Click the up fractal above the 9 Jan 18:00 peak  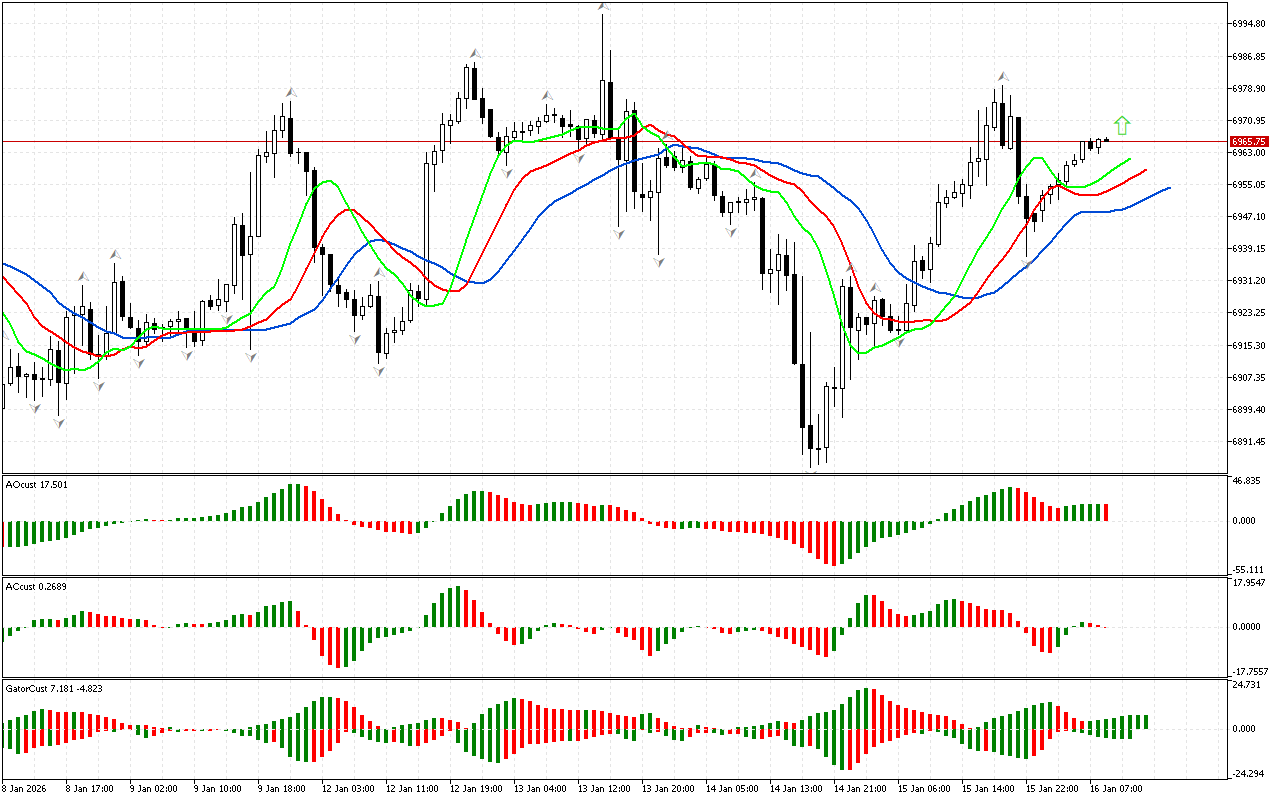290,92
